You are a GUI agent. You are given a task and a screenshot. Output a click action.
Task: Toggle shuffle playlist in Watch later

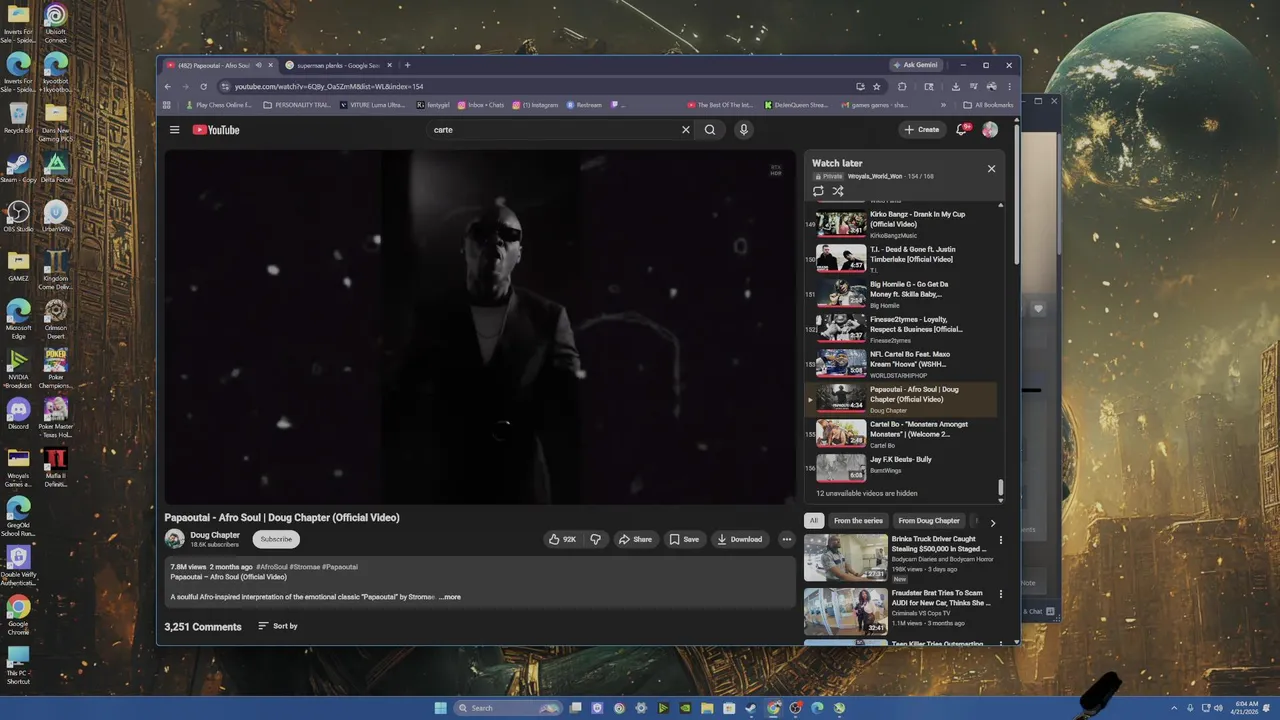(x=838, y=191)
